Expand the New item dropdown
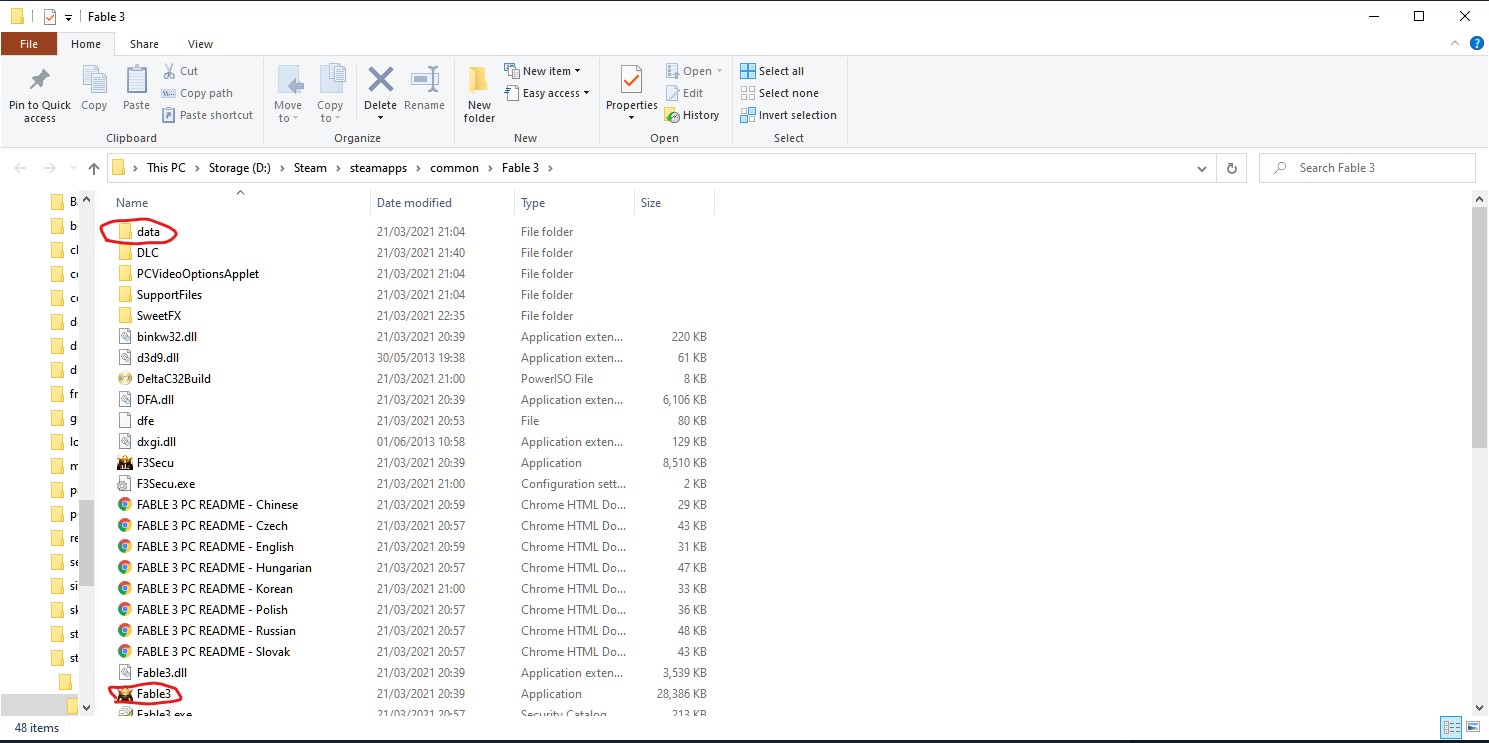This screenshot has height=743, width=1489. [x=578, y=71]
